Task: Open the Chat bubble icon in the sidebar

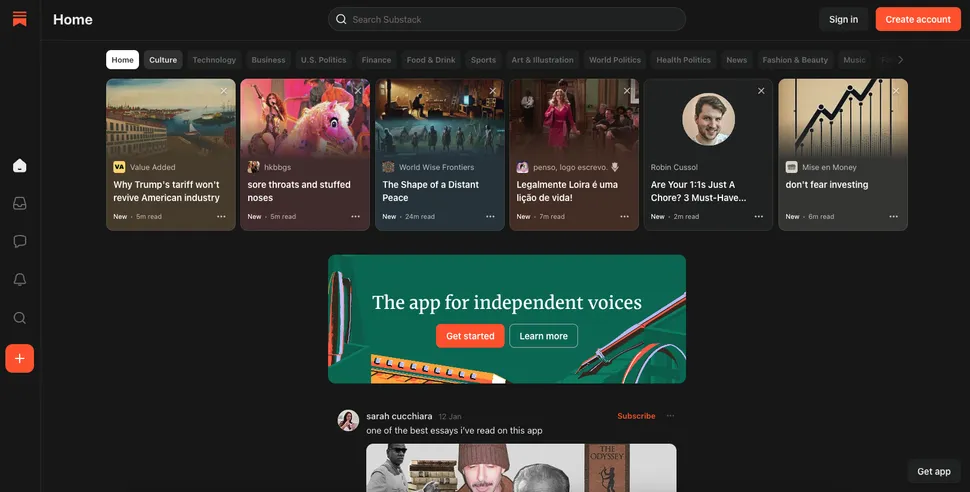Action: (19, 241)
